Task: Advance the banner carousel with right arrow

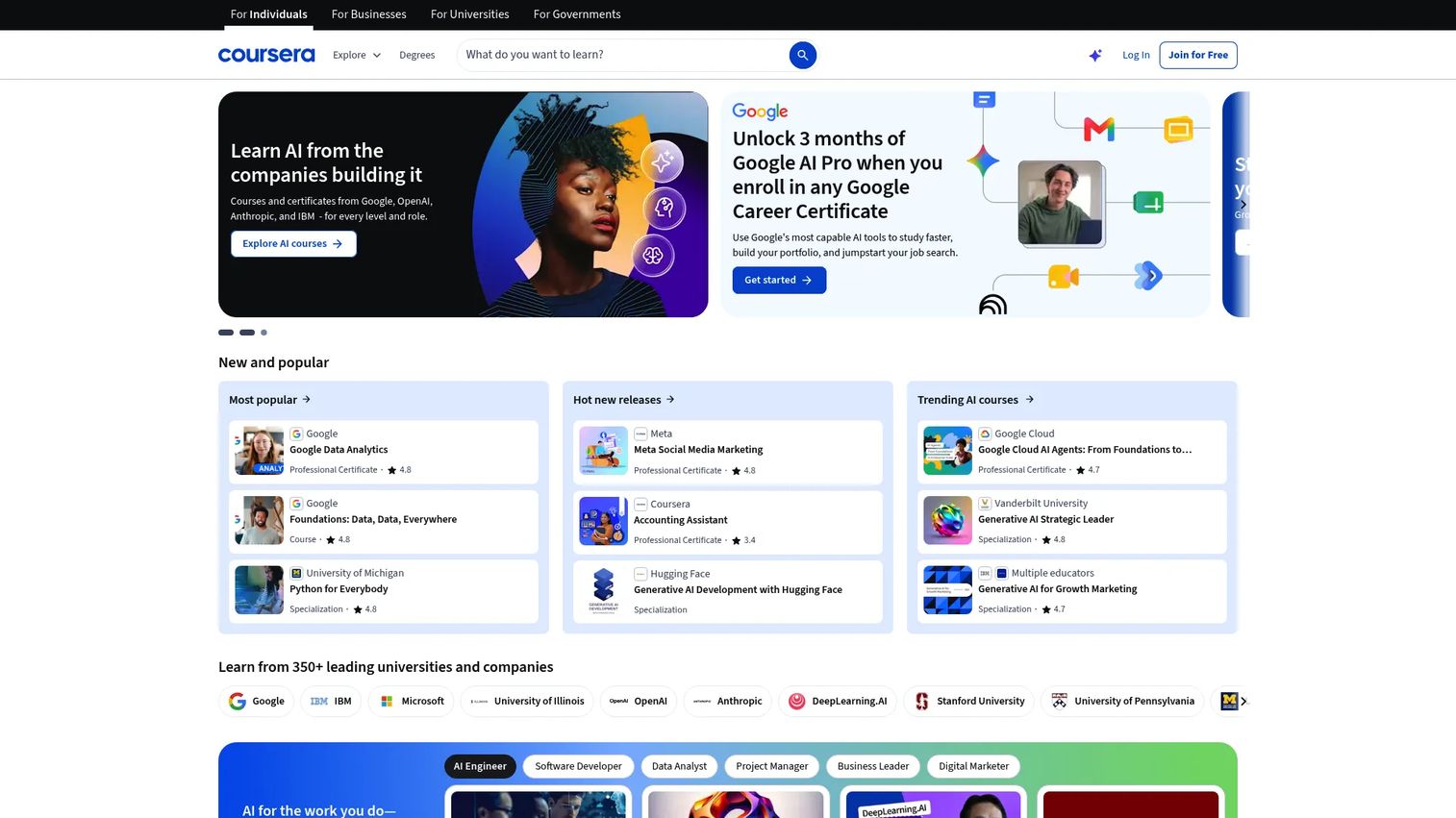Action: coord(1243,204)
